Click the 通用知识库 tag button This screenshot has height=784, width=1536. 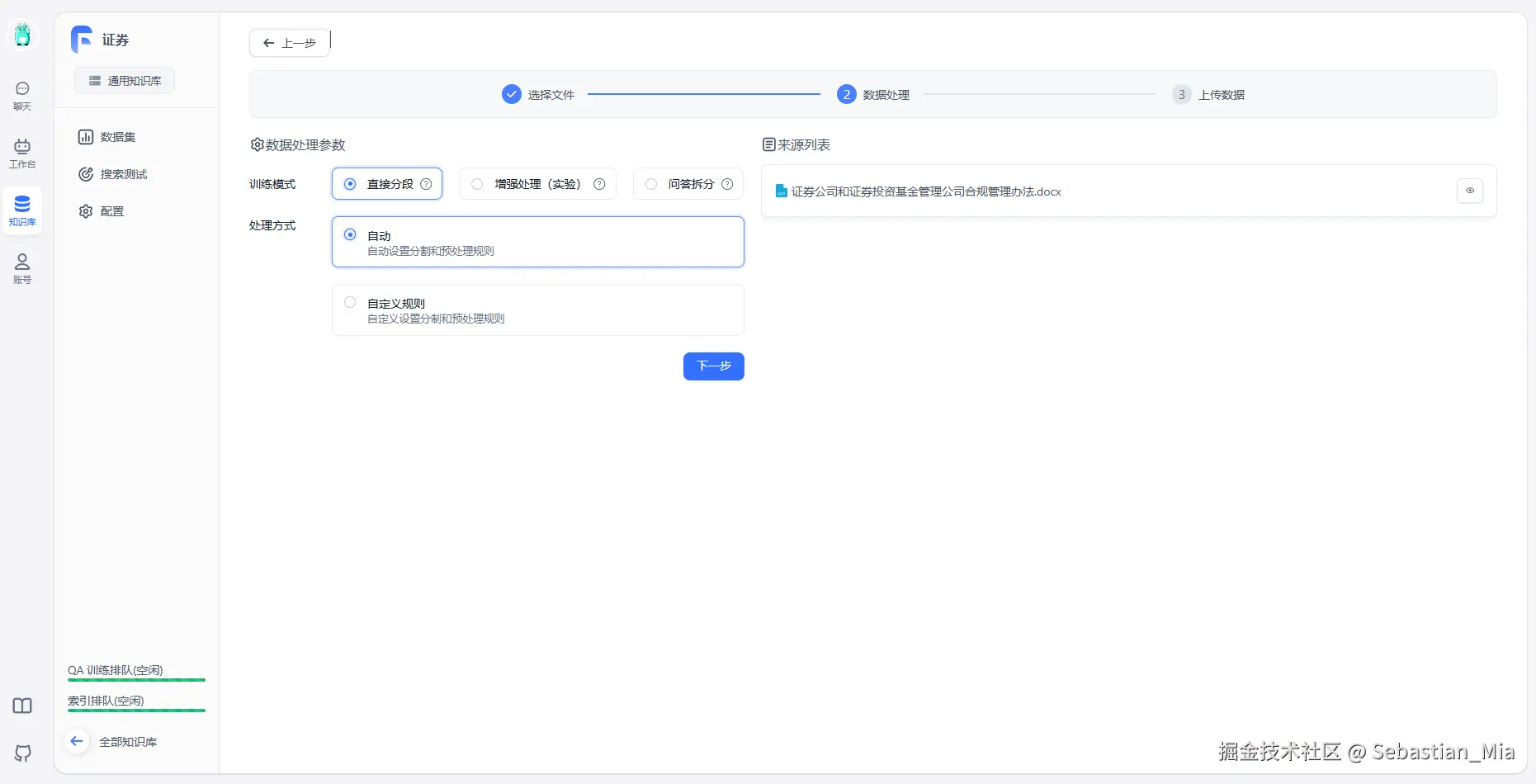(125, 81)
